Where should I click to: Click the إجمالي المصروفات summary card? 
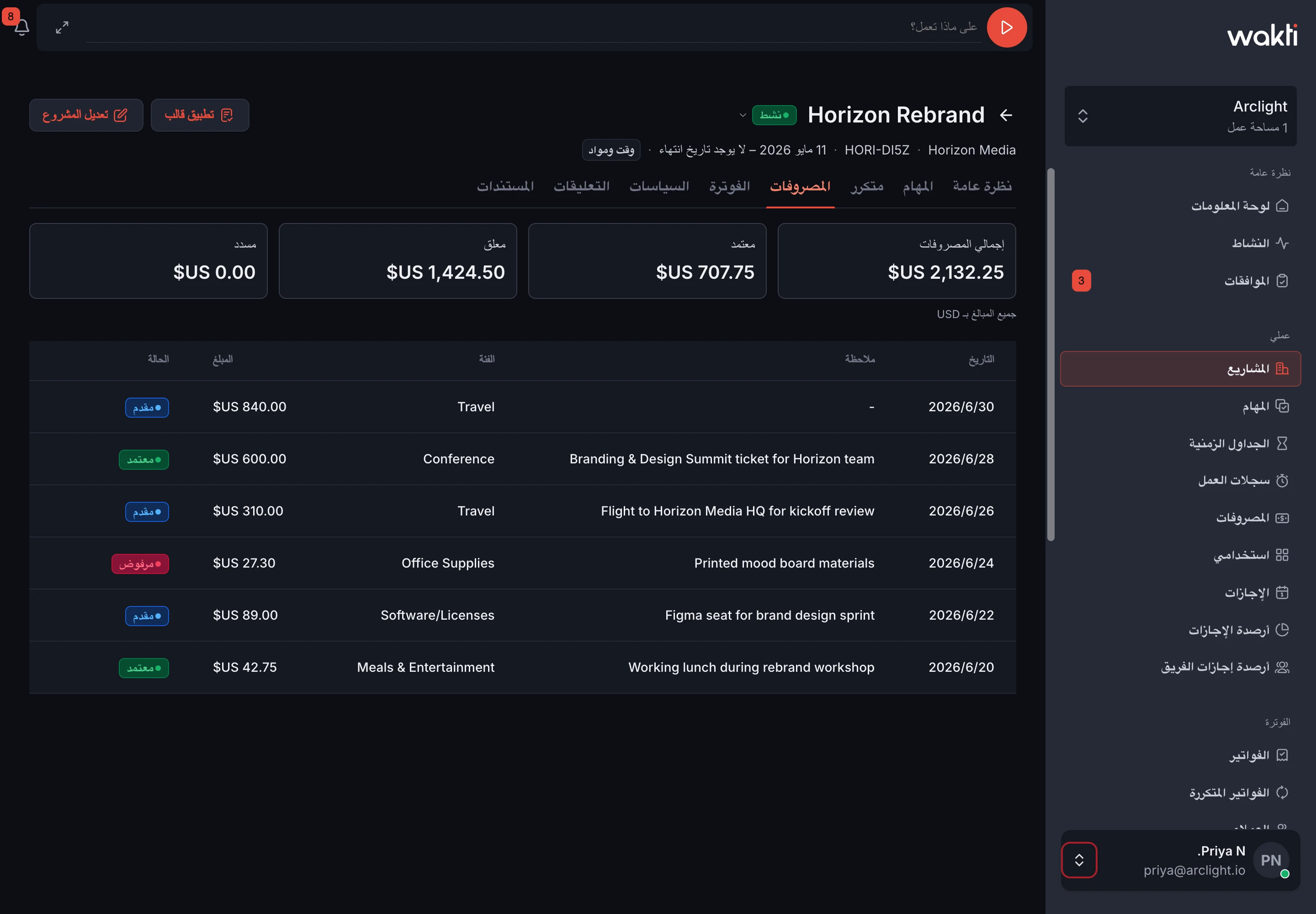click(896, 261)
